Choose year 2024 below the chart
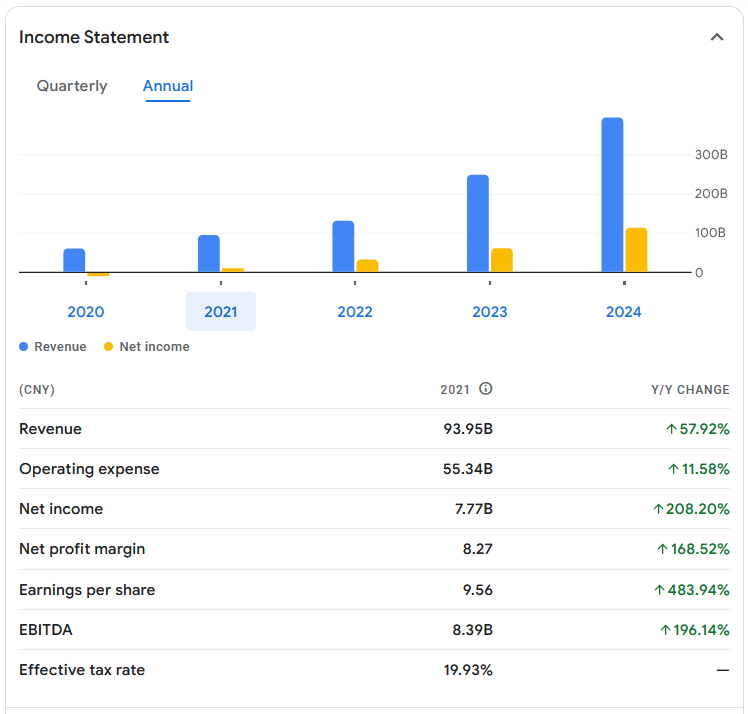Image resolution: width=748 pixels, height=714 pixels. coord(623,312)
